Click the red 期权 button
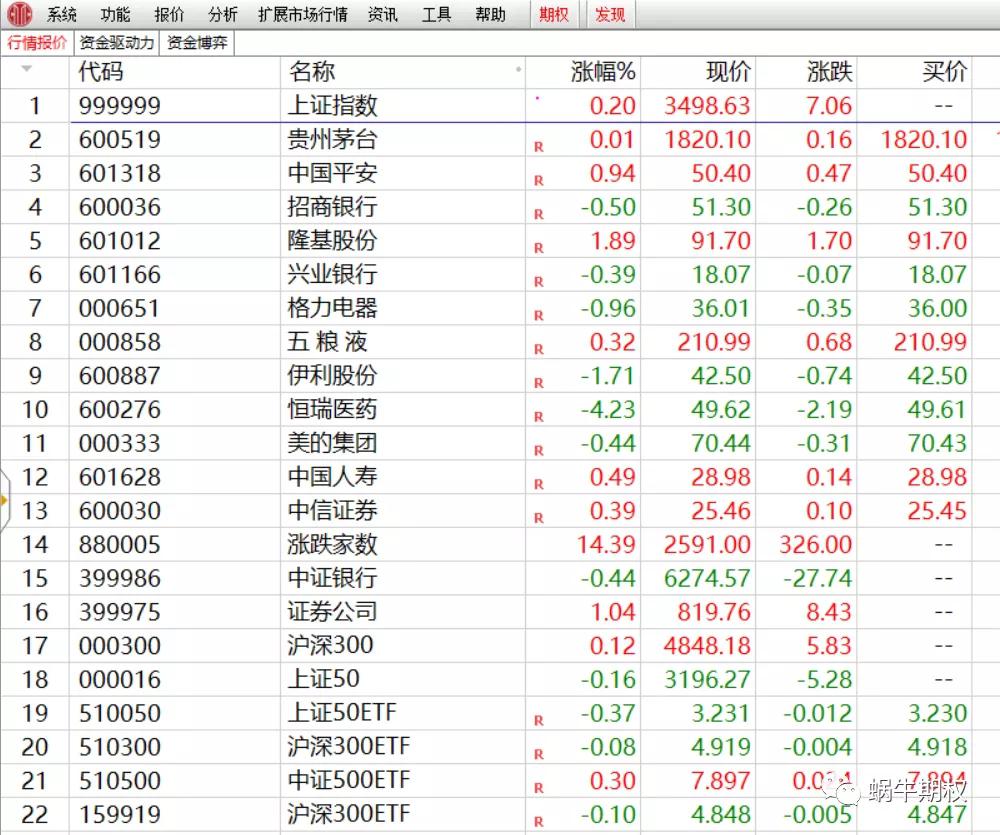 tap(553, 15)
